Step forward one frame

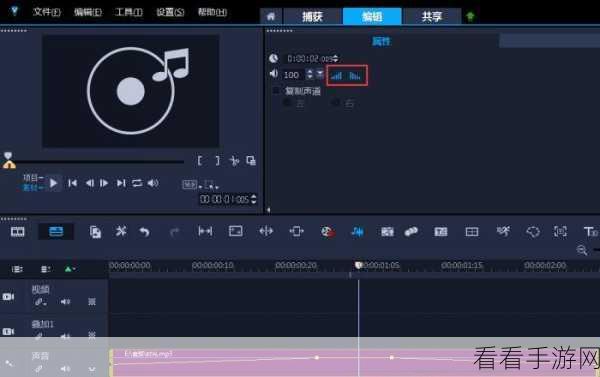[x=104, y=183]
